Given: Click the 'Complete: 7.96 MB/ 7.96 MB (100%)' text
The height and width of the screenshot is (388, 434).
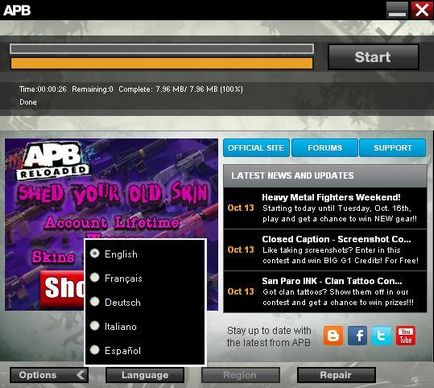Looking at the screenshot, I should [x=181, y=89].
